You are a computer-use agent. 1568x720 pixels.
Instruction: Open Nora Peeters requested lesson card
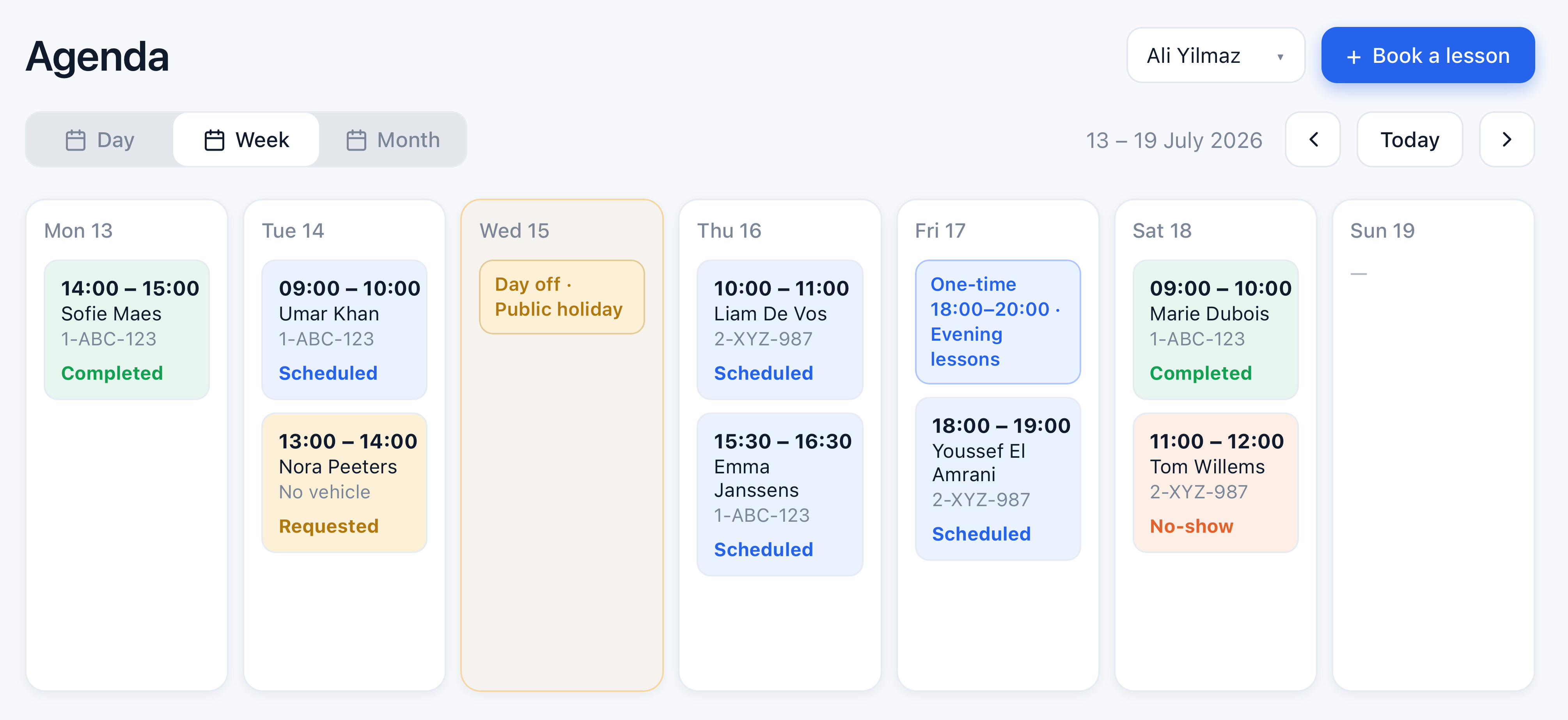click(x=344, y=482)
